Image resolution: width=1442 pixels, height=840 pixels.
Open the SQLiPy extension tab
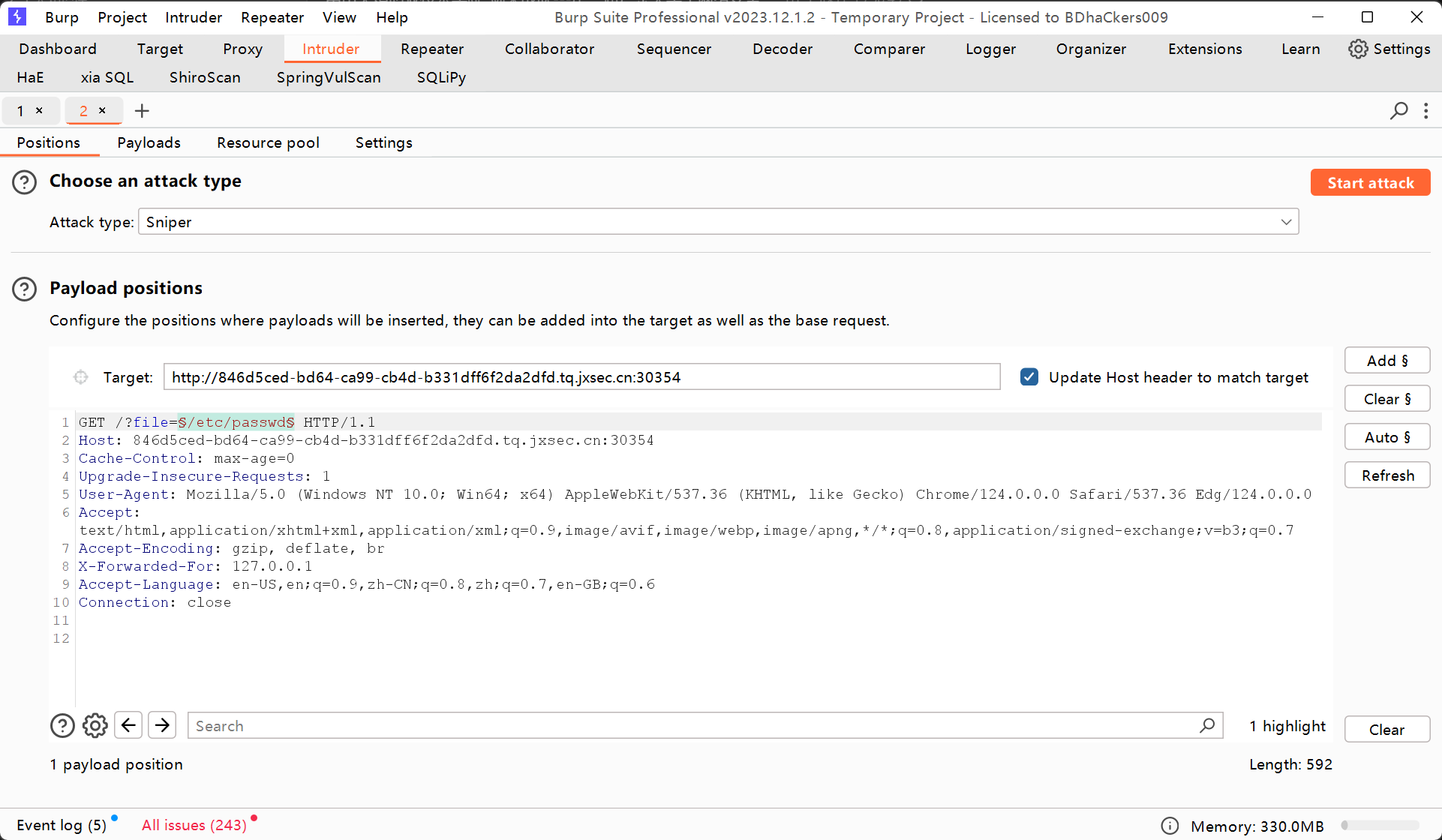pyautogui.click(x=441, y=77)
